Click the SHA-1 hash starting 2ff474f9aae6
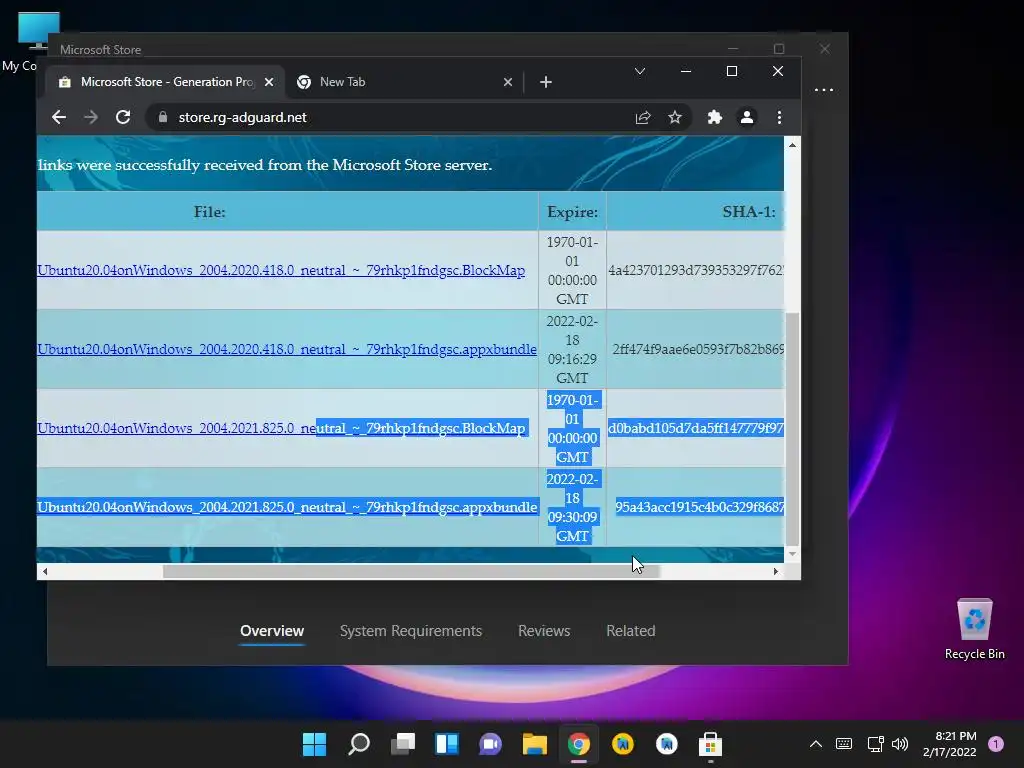The height and width of the screenshot is (768, 1024). click(x=698, y=349)
